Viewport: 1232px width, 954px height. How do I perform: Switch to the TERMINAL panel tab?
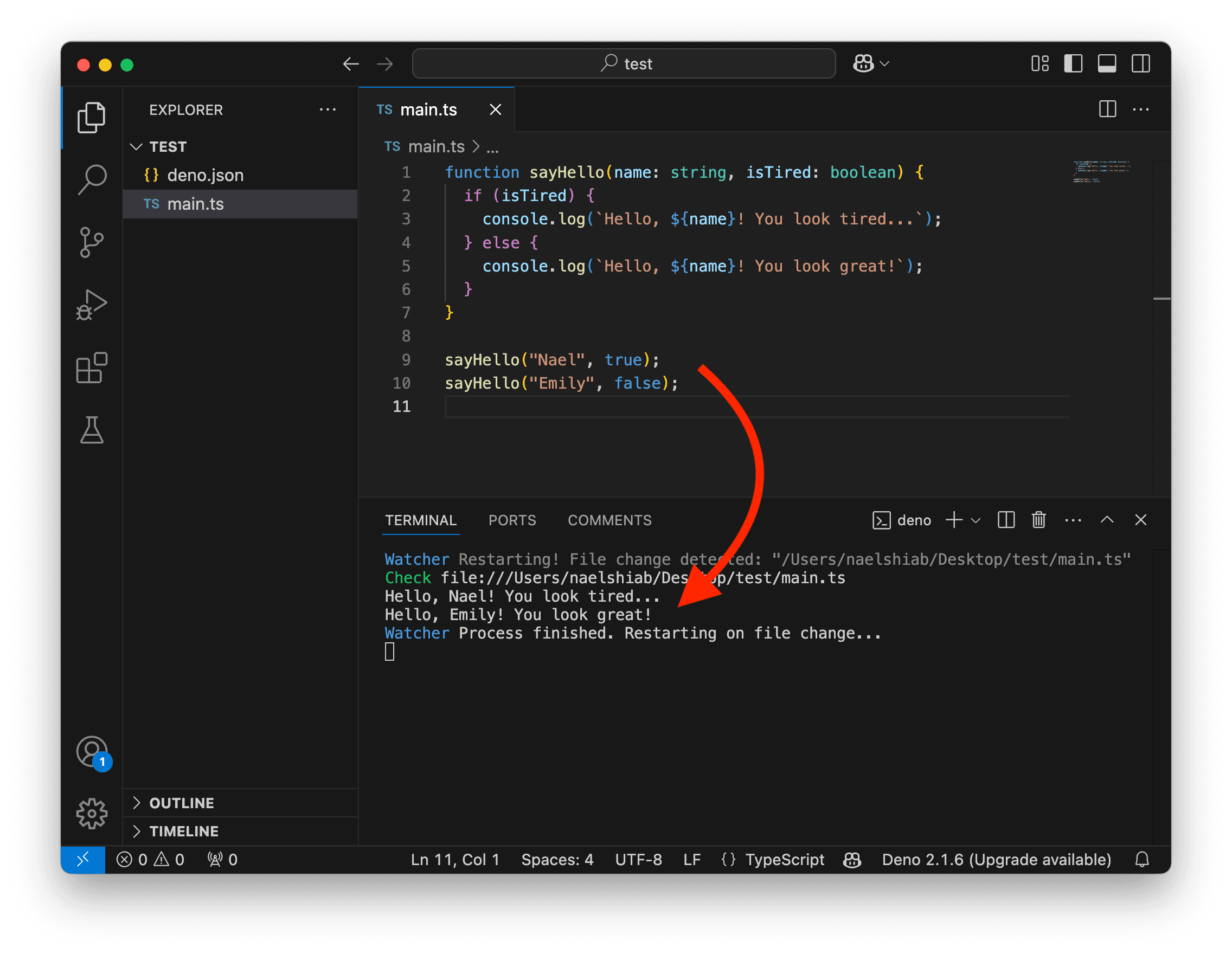pos(421,520)
